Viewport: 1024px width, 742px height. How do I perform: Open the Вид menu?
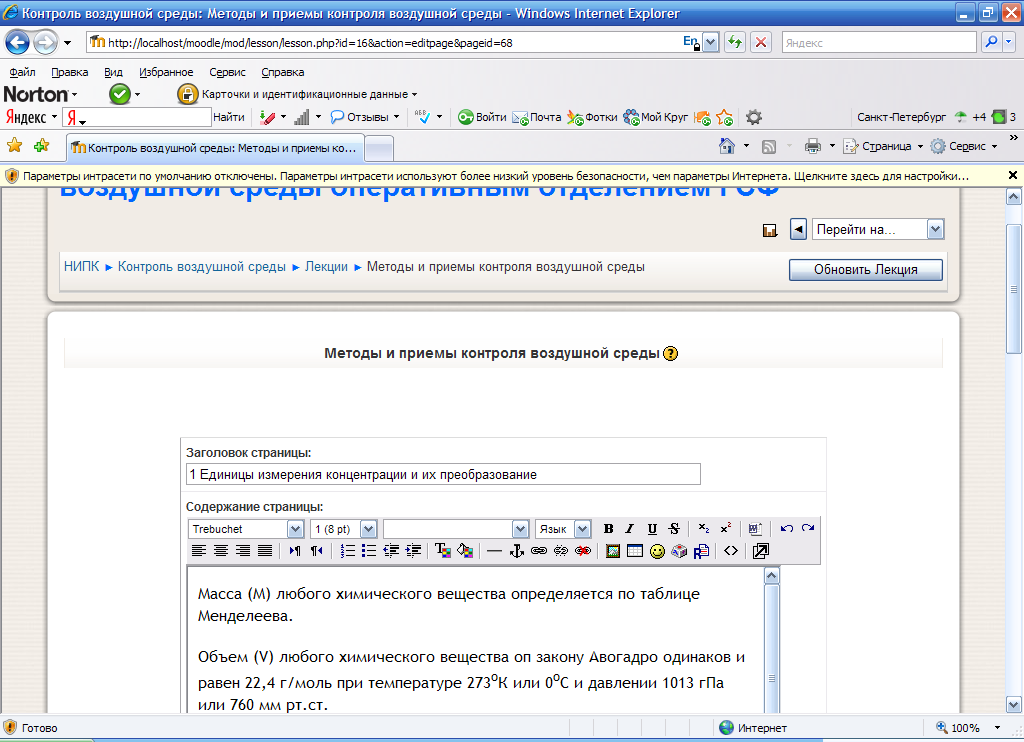(114, 72)
